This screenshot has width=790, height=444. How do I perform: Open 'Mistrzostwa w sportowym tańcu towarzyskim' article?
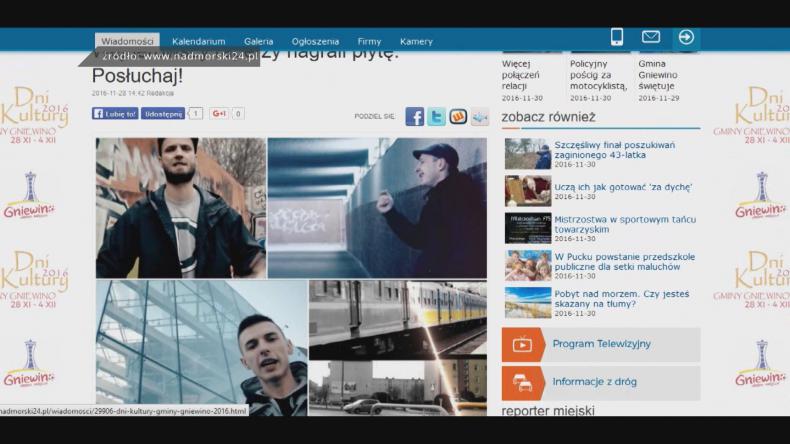click(625, 224)
